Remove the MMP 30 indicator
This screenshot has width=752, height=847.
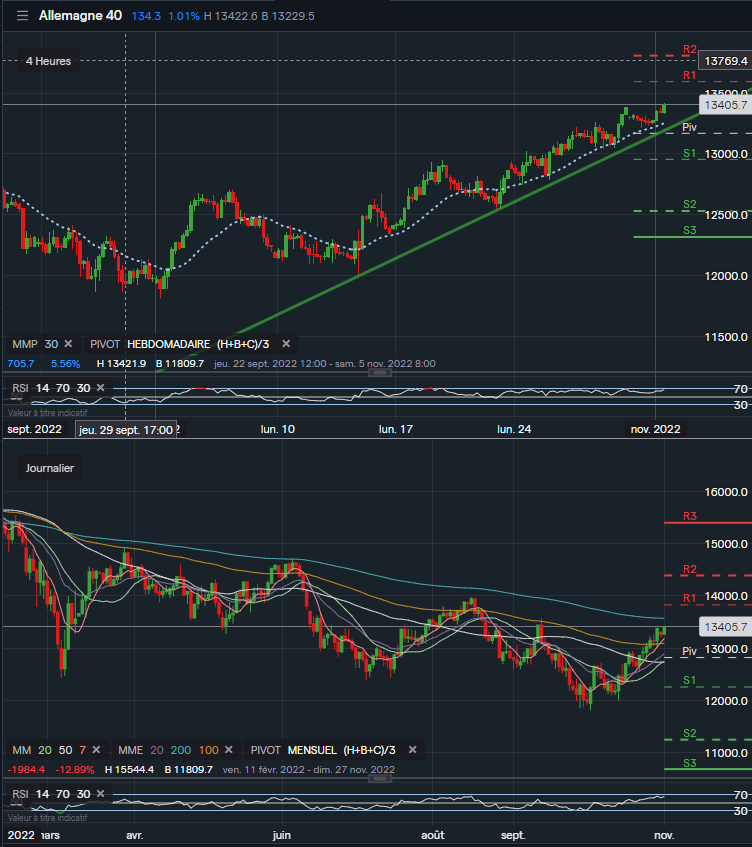click(x=68, y=343)
